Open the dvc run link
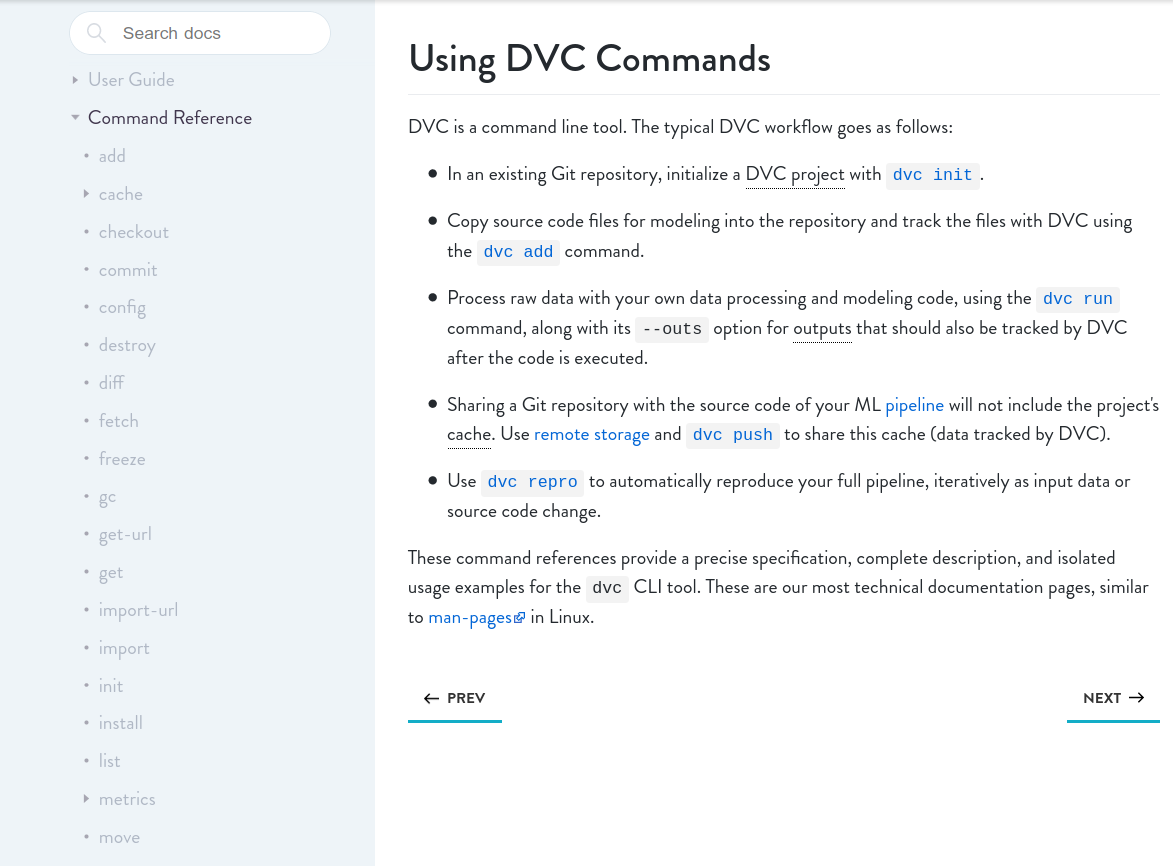The width and height of the screenshot is (1173, 866). point(1077,299)
